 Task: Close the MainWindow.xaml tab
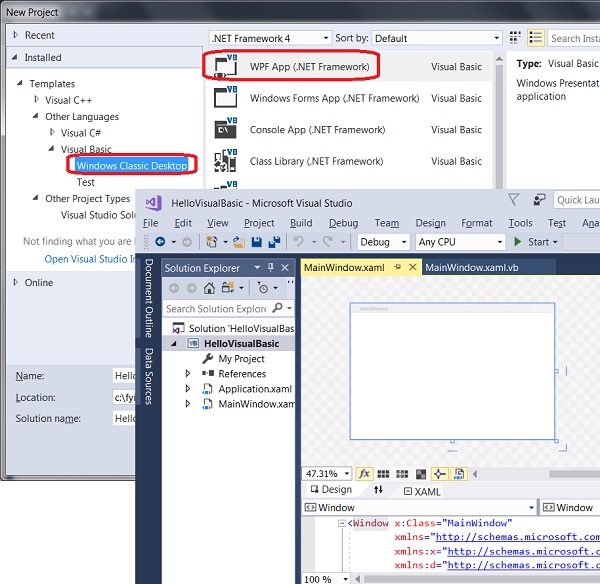(412, 267)
